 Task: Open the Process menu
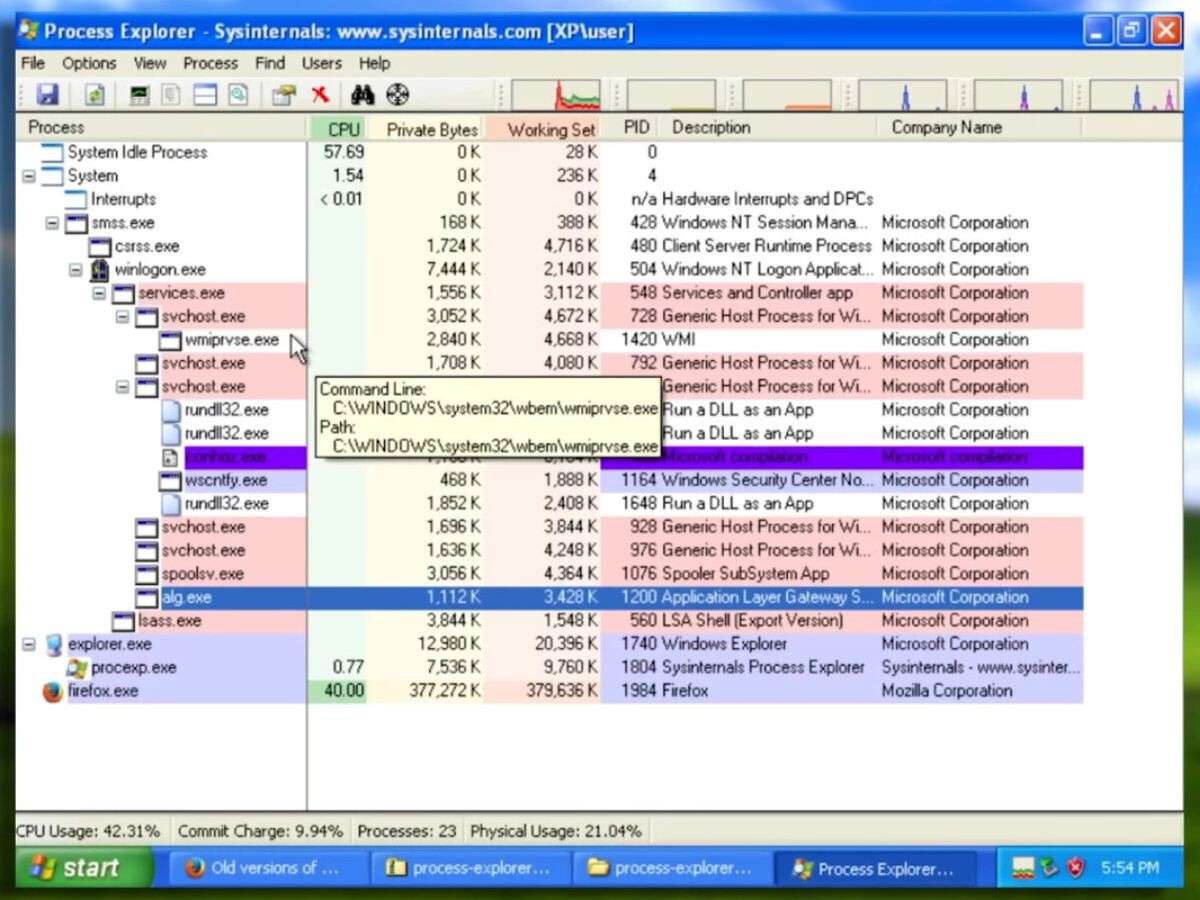pyautogui.click(x=210, y=63)
